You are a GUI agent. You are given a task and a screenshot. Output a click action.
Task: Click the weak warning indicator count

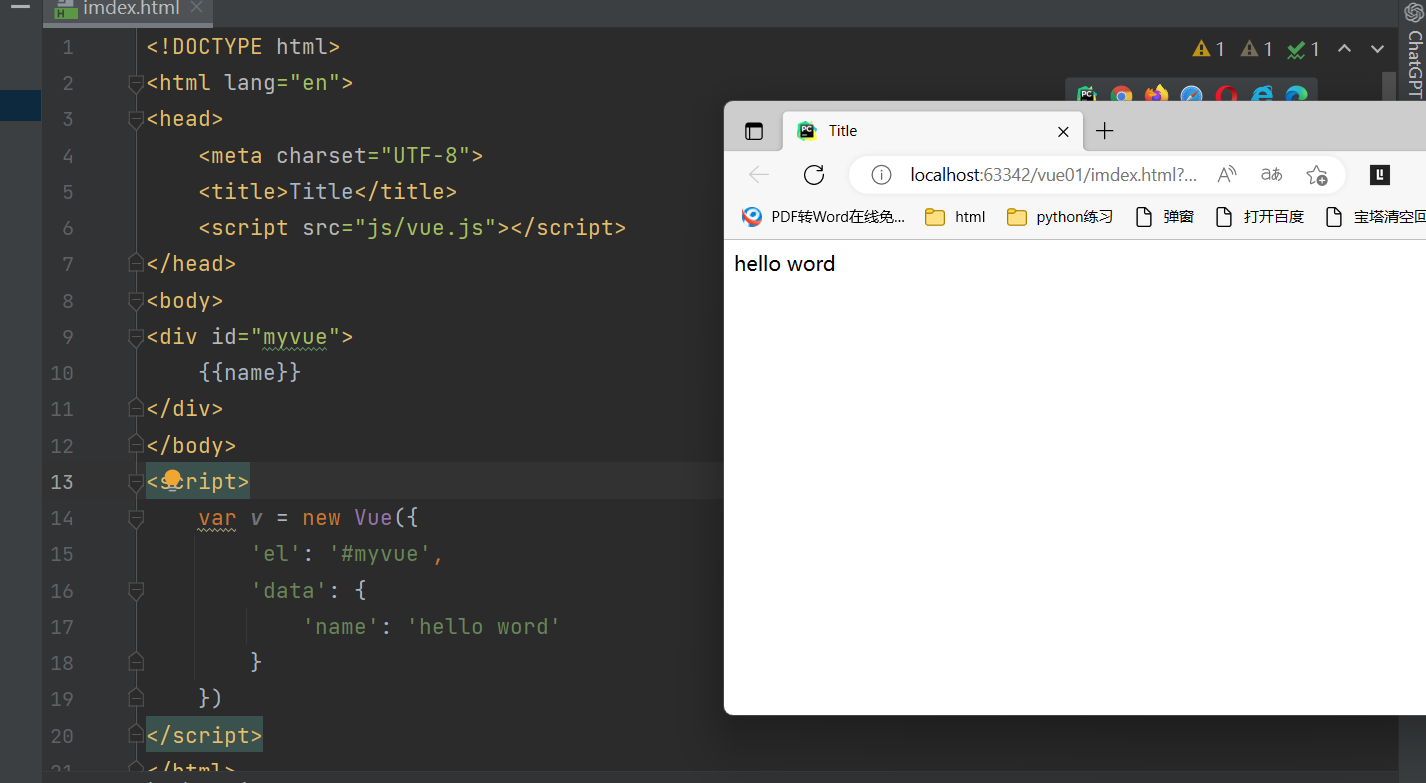point(1257,49)
